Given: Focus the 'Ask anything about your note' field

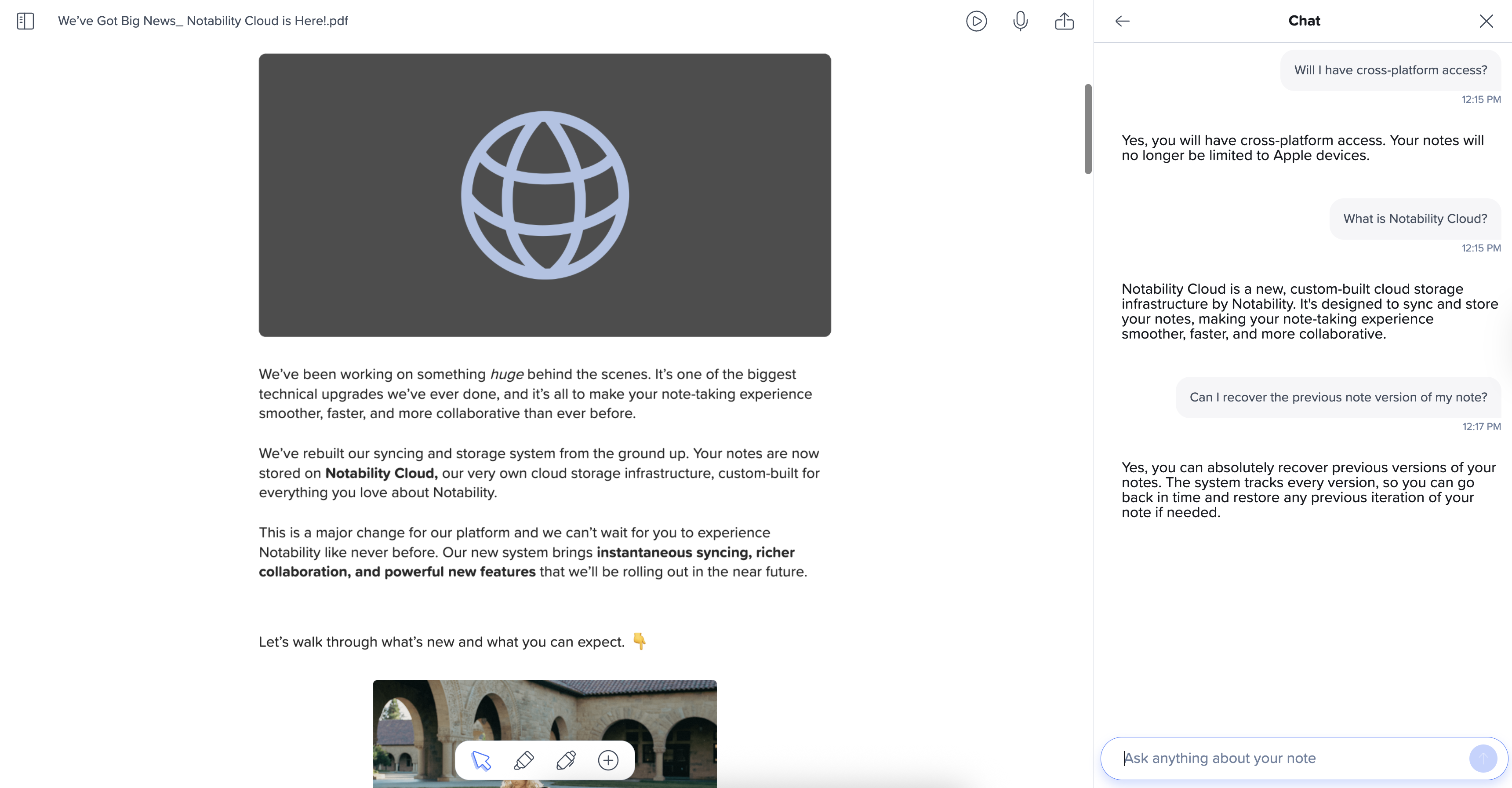Looking at the screenshot, I should tap(1291, 758).
